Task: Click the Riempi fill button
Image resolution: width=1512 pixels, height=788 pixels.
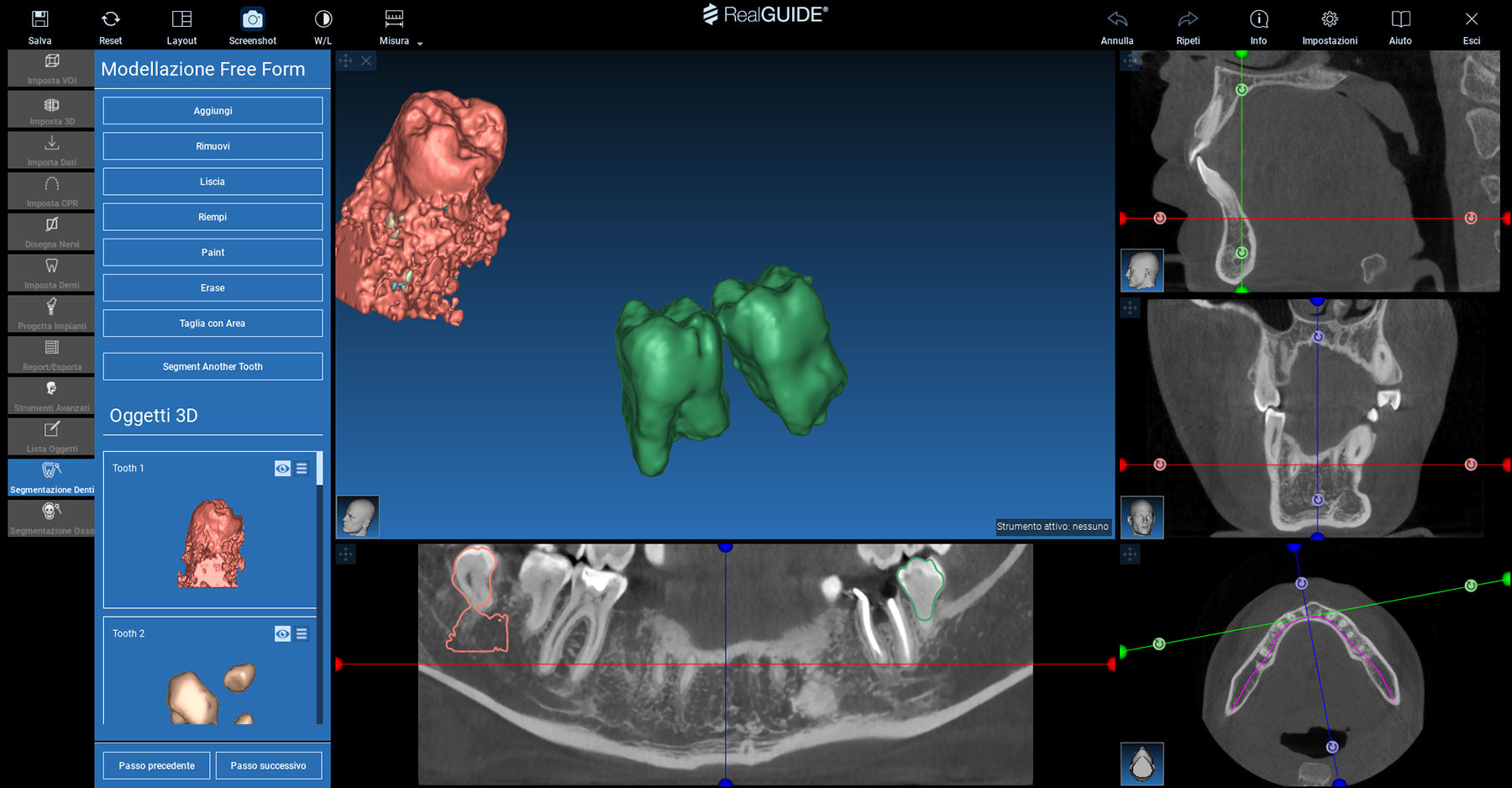Action: point(213,217)
